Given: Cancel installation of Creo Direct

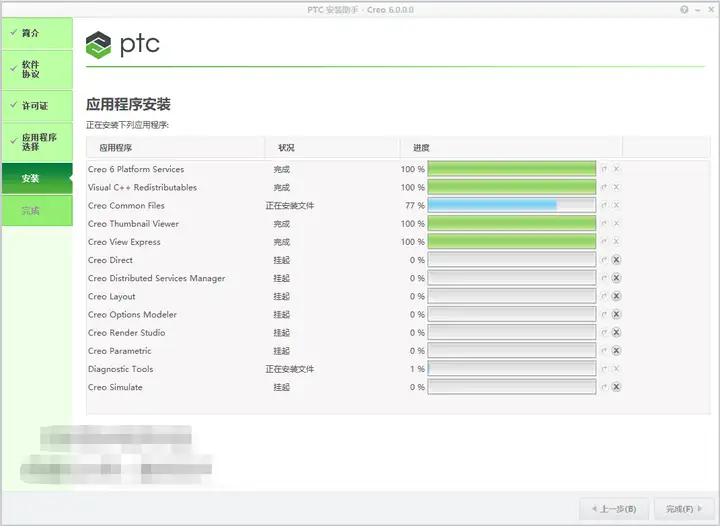Looking at the screenshot, I should point(616,260).
